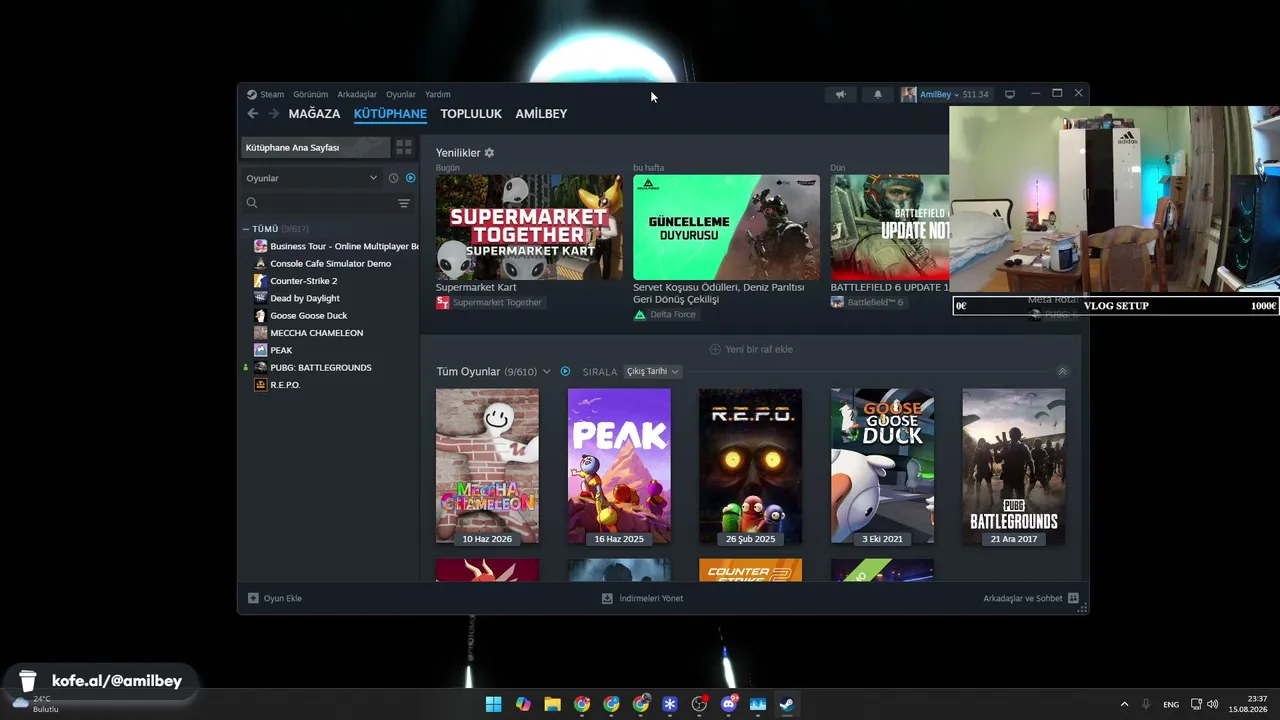Open the Goose Goose Duck game cover
The image size is (1280, 720).
point(882,466)
